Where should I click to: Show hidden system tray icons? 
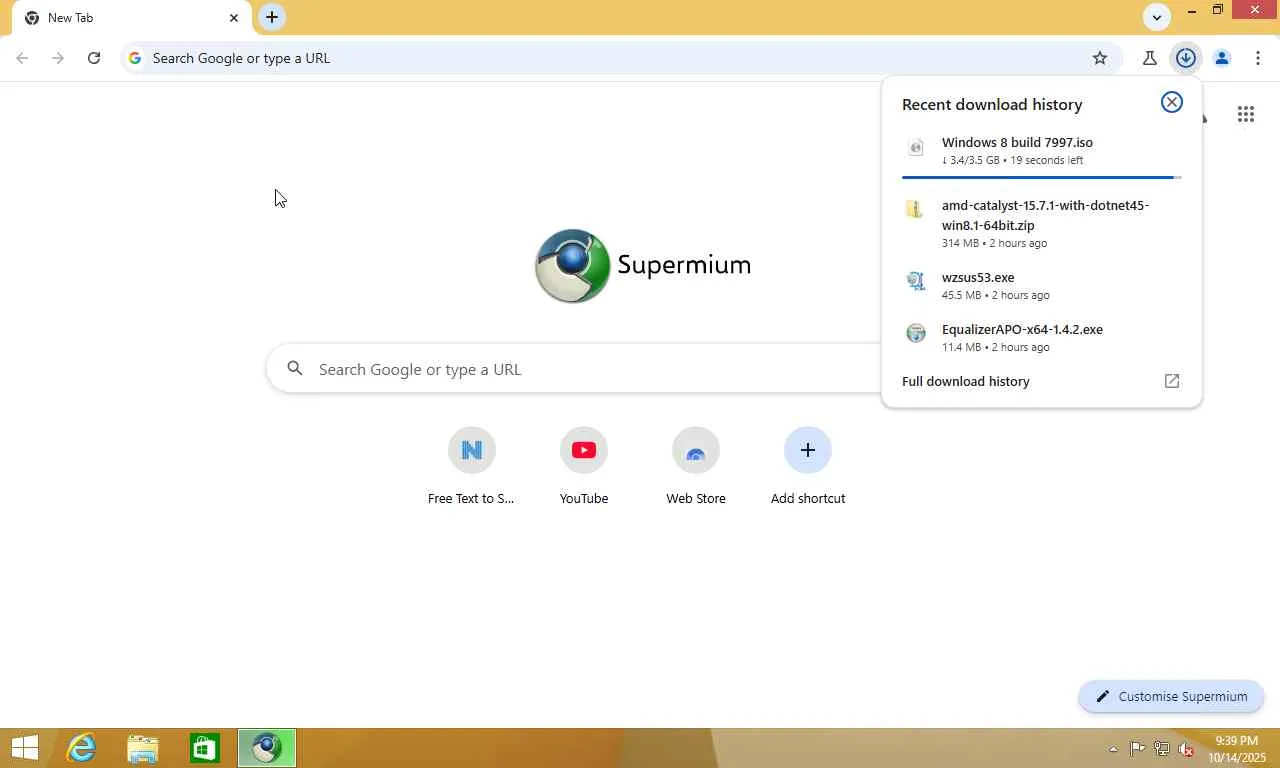click(x=1113, y=749)
